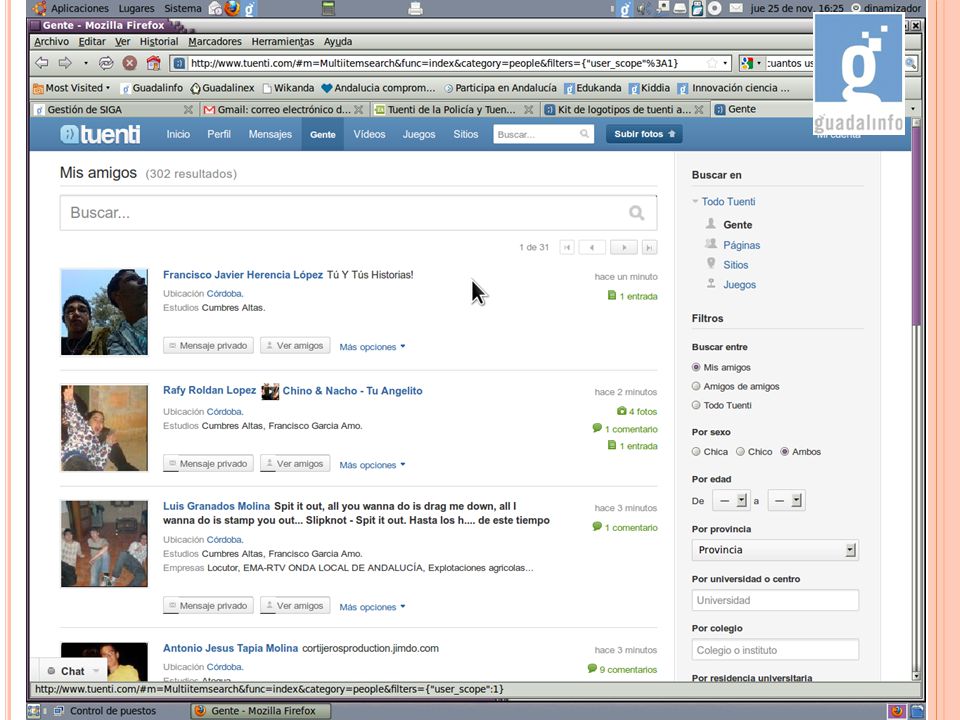Expand Más opciones for Rafy Roldan Lopez
This screenshot has width=960, height=720.
[372, 465]
